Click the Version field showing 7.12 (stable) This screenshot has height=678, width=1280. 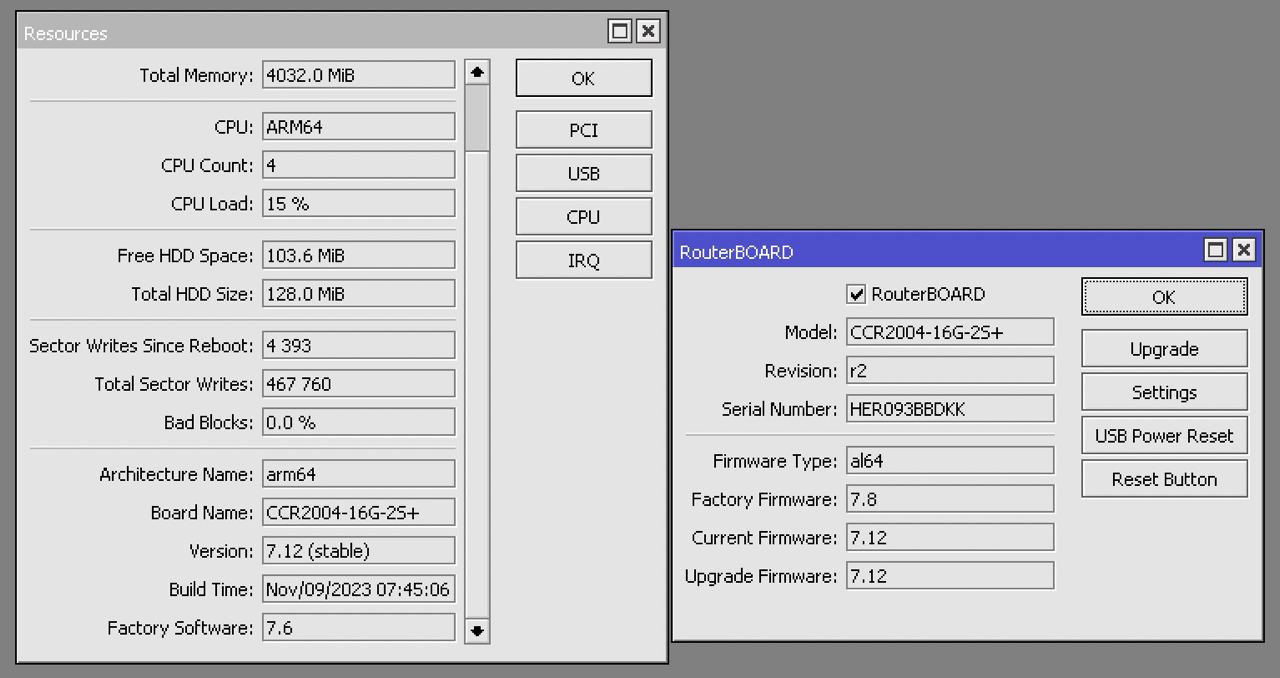click(x=359, y=551)
